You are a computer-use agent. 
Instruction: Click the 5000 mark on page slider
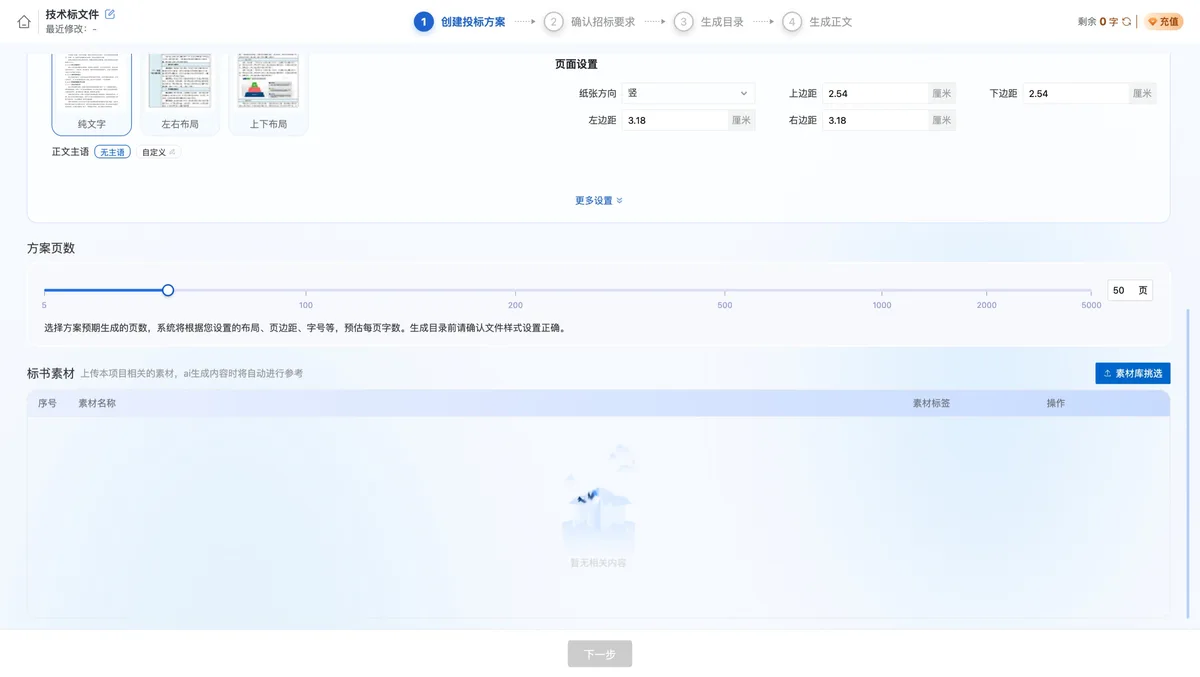point(1091,305)
